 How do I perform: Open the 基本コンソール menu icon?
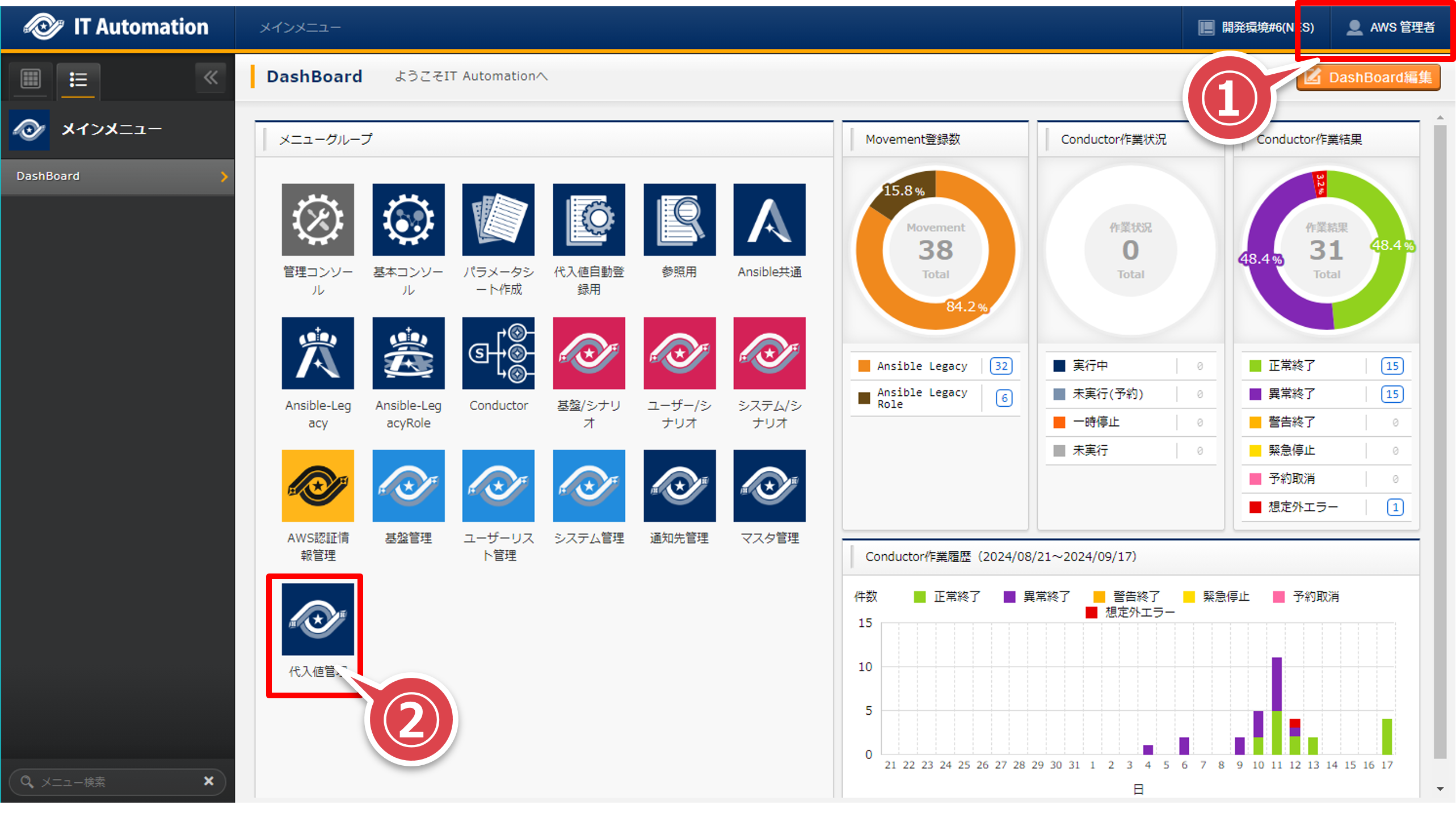click(408, 220)
